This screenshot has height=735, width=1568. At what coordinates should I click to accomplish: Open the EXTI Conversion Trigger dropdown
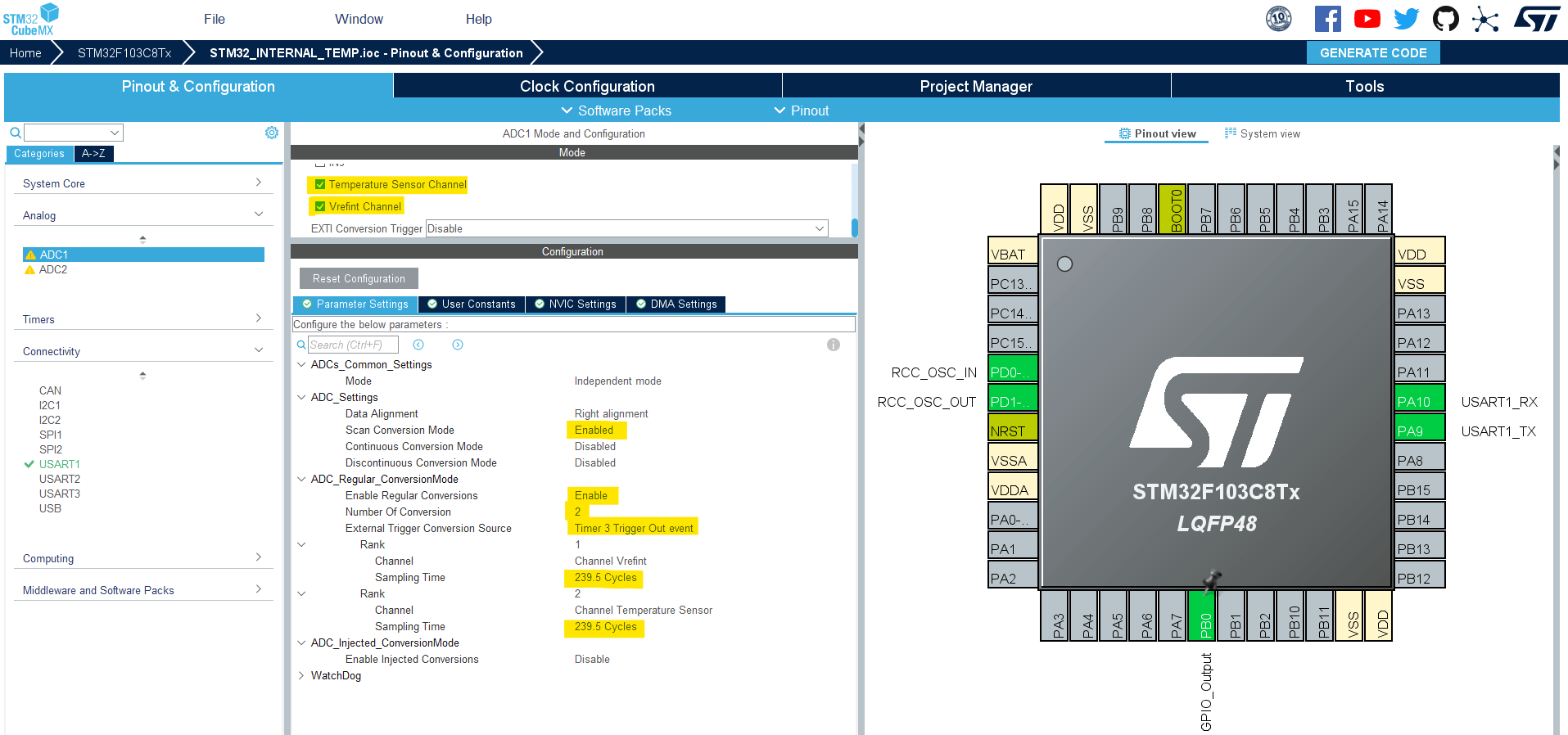pos(627,229)
